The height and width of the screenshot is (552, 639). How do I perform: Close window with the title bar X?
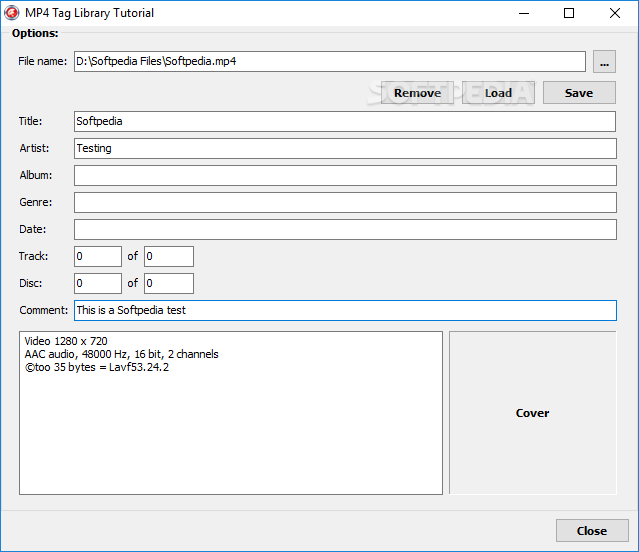click(615, 13)
